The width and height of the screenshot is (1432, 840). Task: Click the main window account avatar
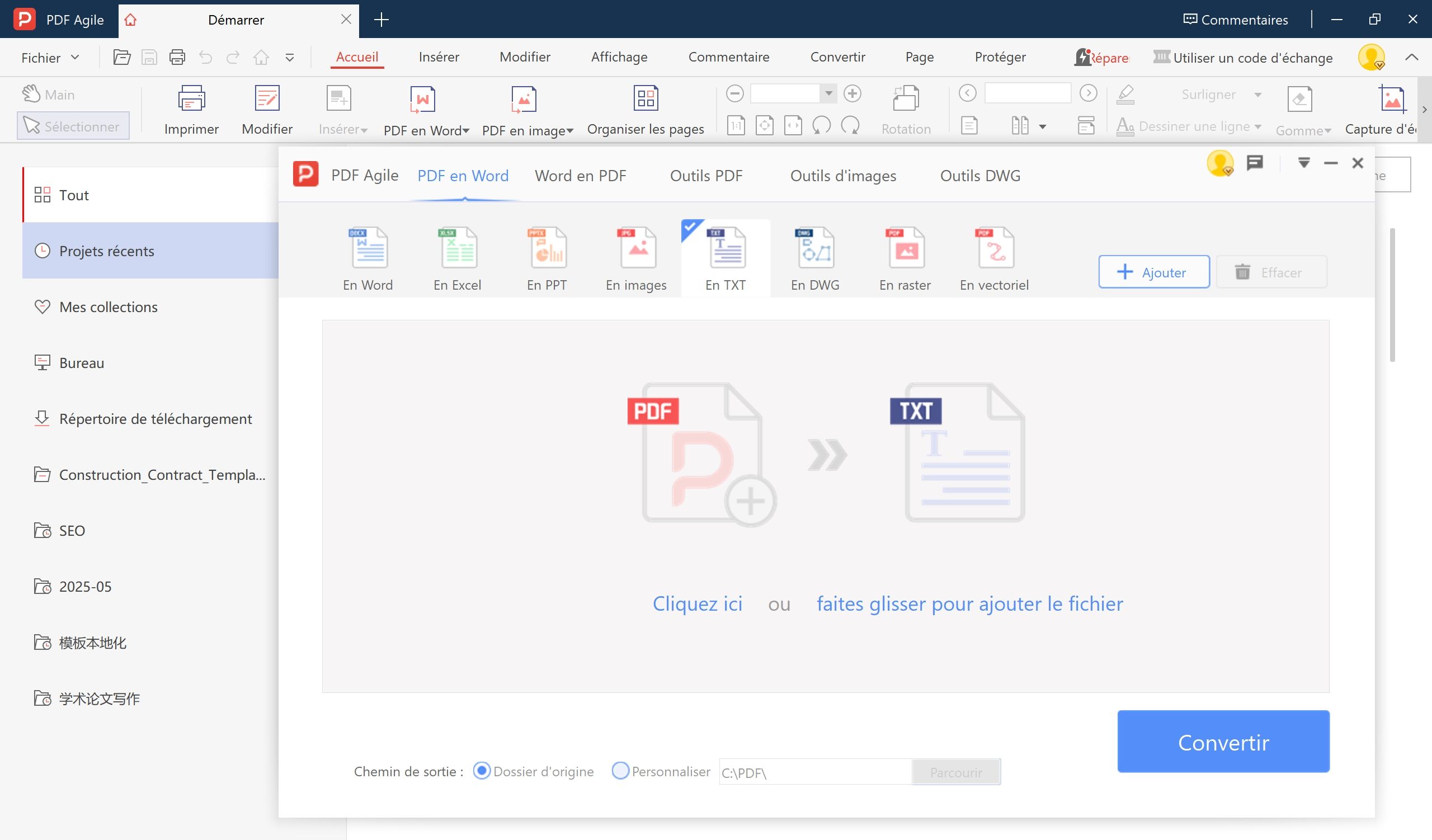point(1371,58)
